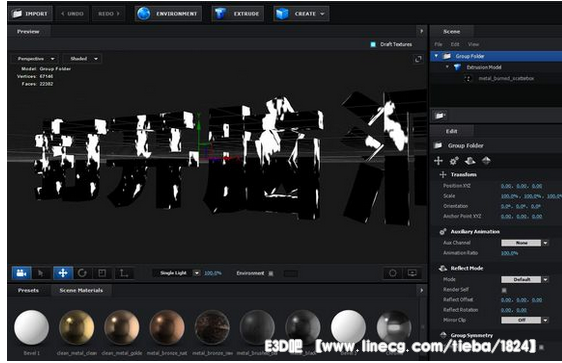This screenshot has width=562, height=363.
Task: Activate the anchor point axis tool
Action: [124, 273]
